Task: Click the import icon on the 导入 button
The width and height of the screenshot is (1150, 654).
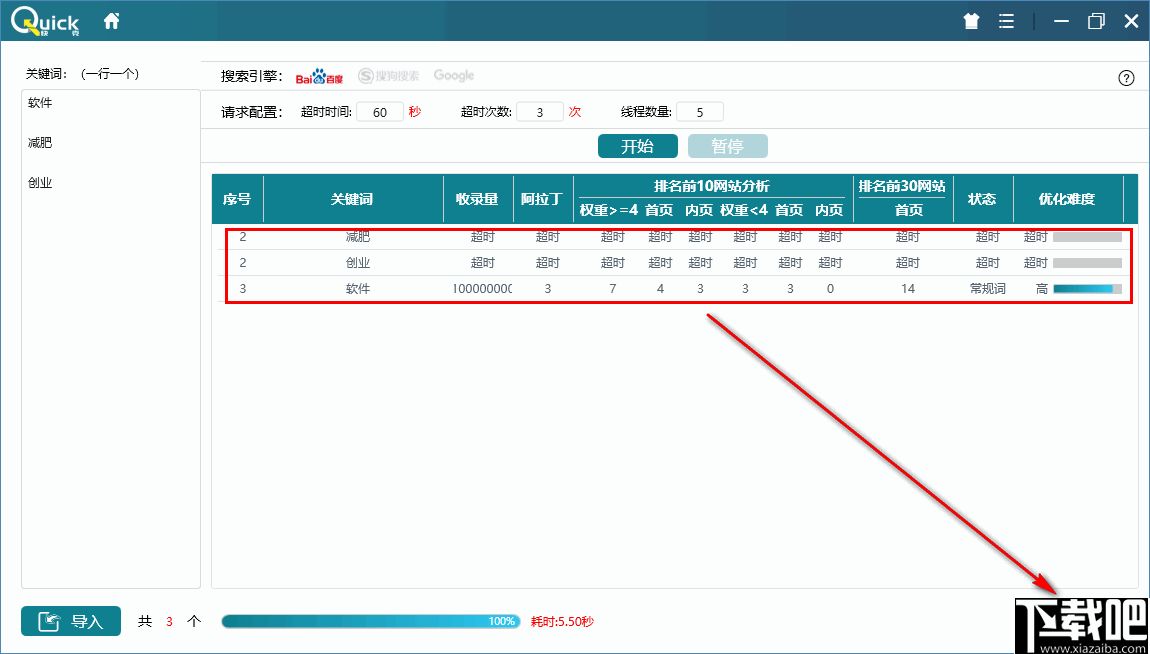Action: [x=48, y=621]
